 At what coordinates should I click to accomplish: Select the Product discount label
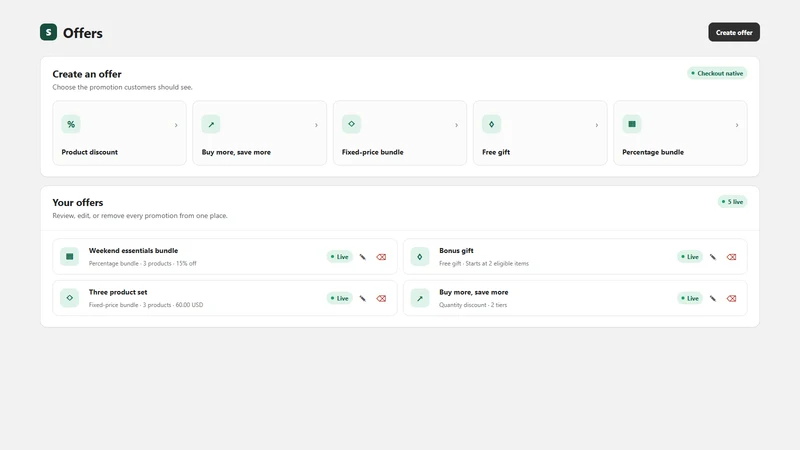pos(90,152)
